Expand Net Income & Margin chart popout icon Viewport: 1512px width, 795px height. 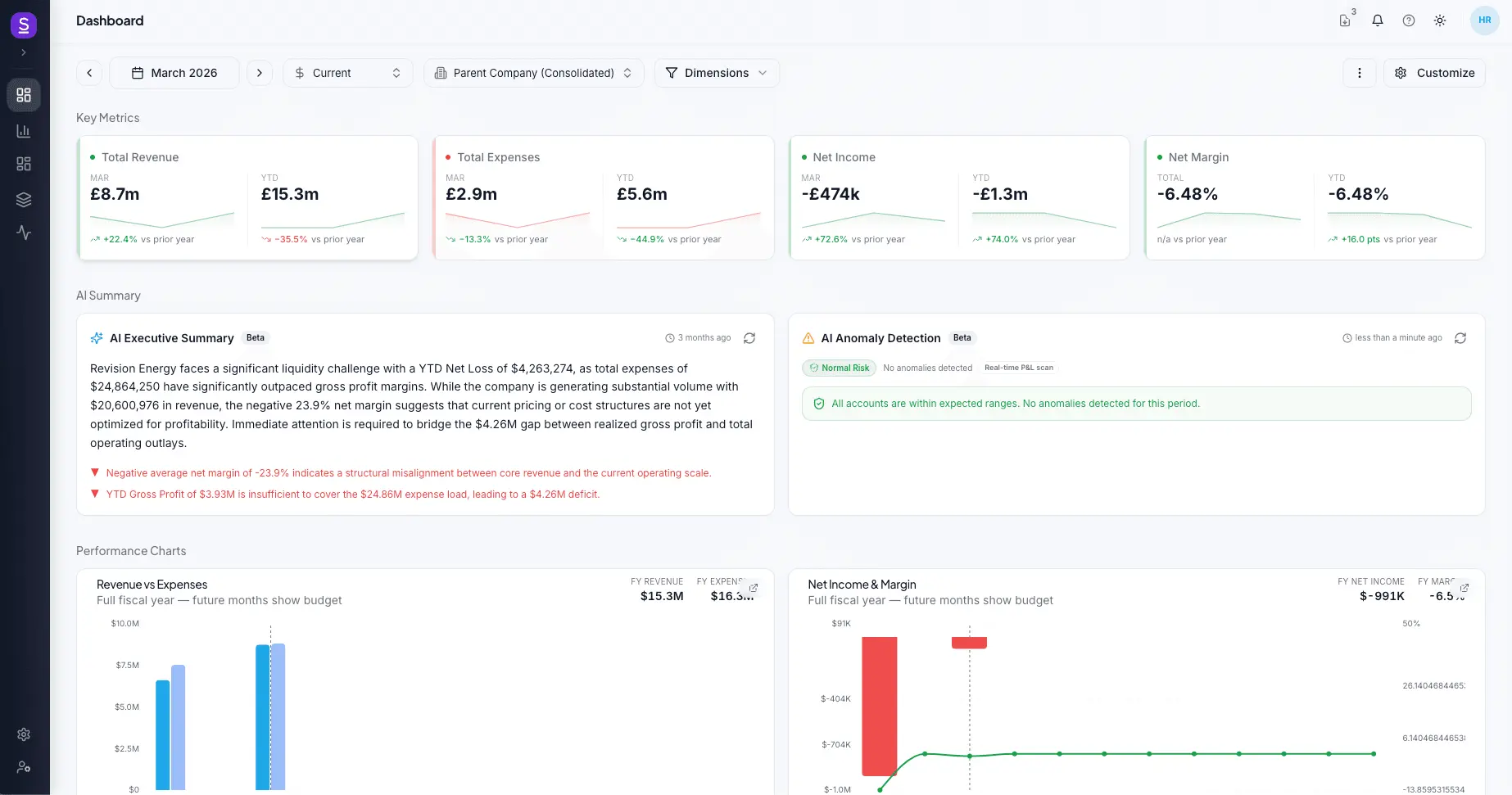(x=1464, y=588)
